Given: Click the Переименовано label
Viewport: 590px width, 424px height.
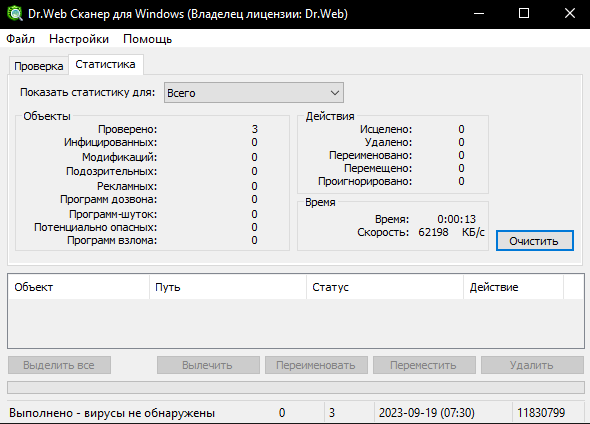Looking at the screenshot, I should (370, 155).
